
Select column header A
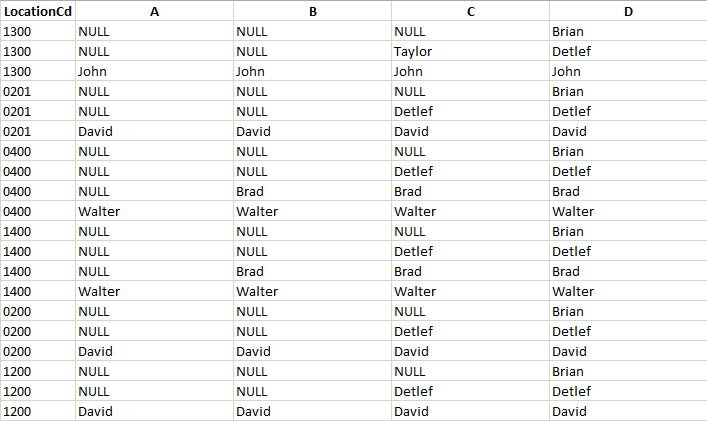point(154,11)
